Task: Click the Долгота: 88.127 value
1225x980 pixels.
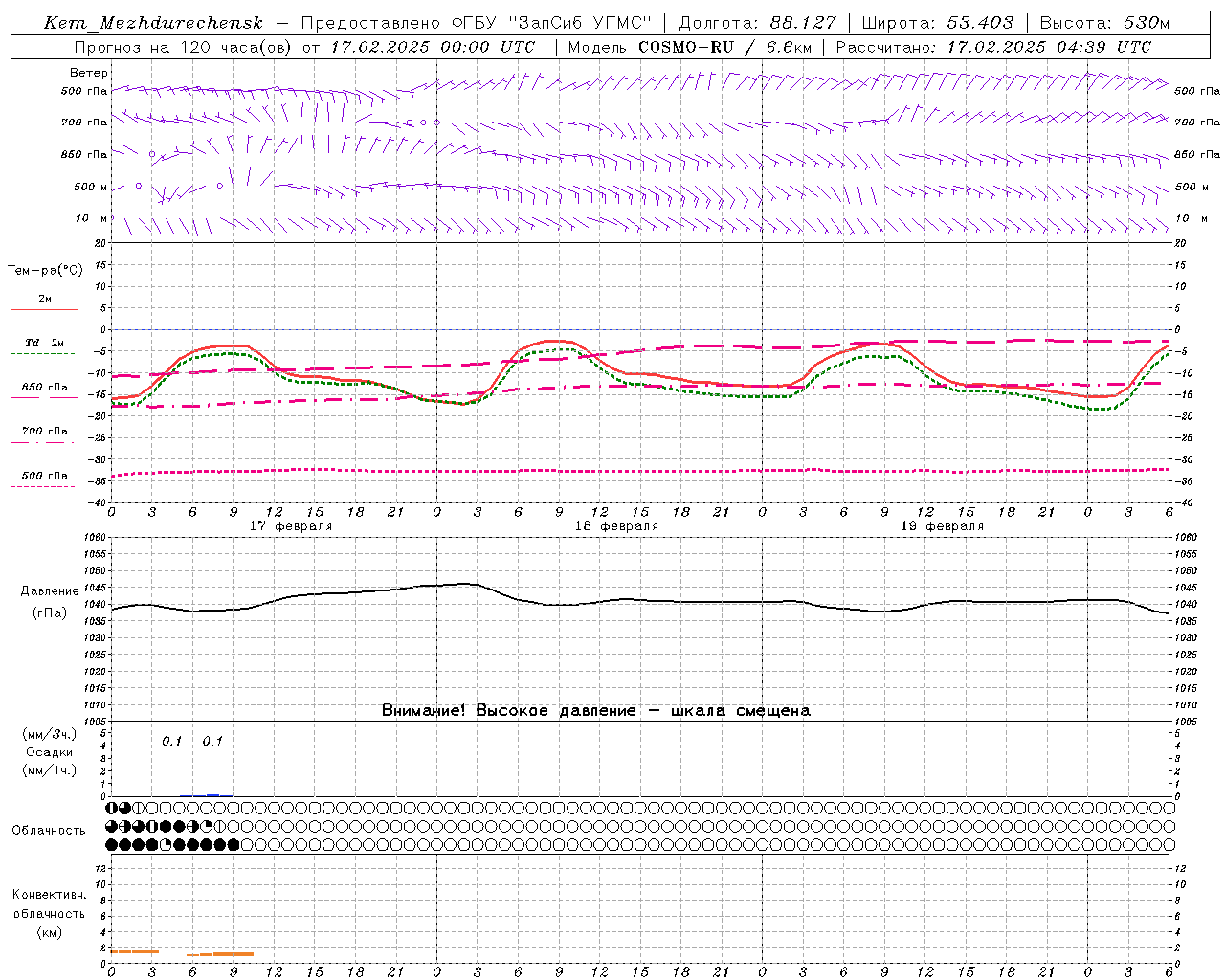Action: click(757, 23)
